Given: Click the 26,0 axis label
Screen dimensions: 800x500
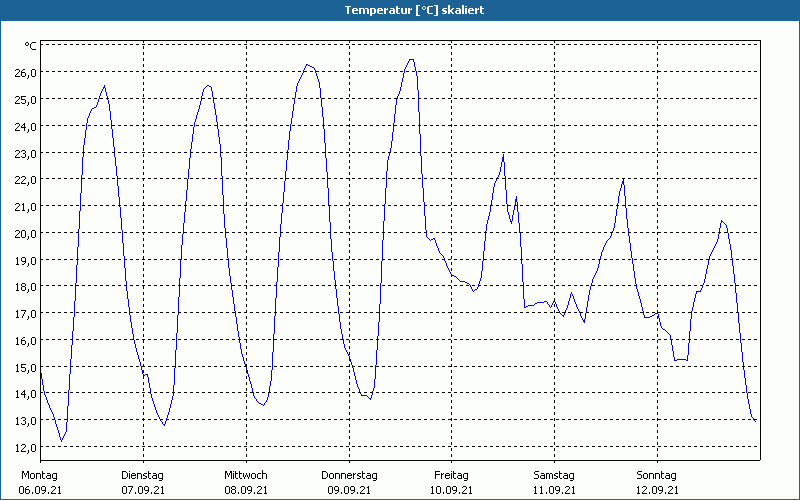Looking at the screenshot, I should (26, 72).
